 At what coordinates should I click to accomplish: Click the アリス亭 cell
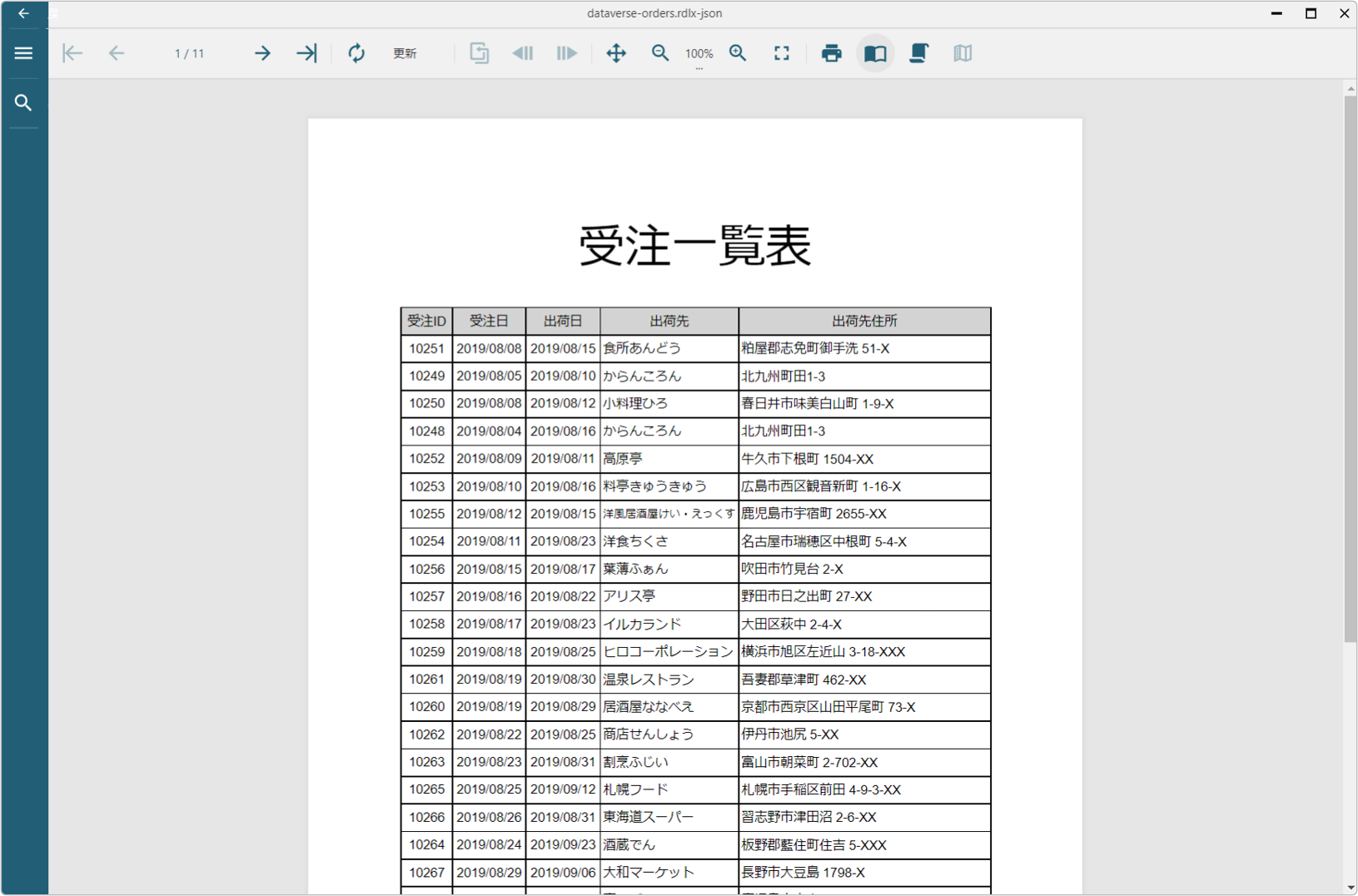click(669, 596)
